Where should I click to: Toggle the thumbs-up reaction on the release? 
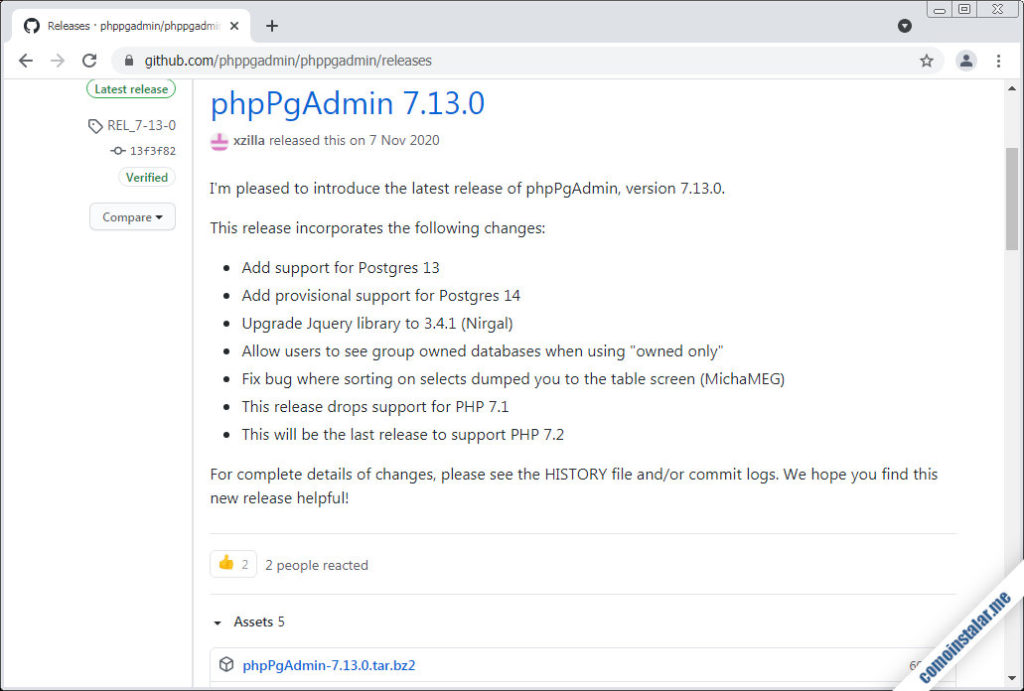(232, 563)
